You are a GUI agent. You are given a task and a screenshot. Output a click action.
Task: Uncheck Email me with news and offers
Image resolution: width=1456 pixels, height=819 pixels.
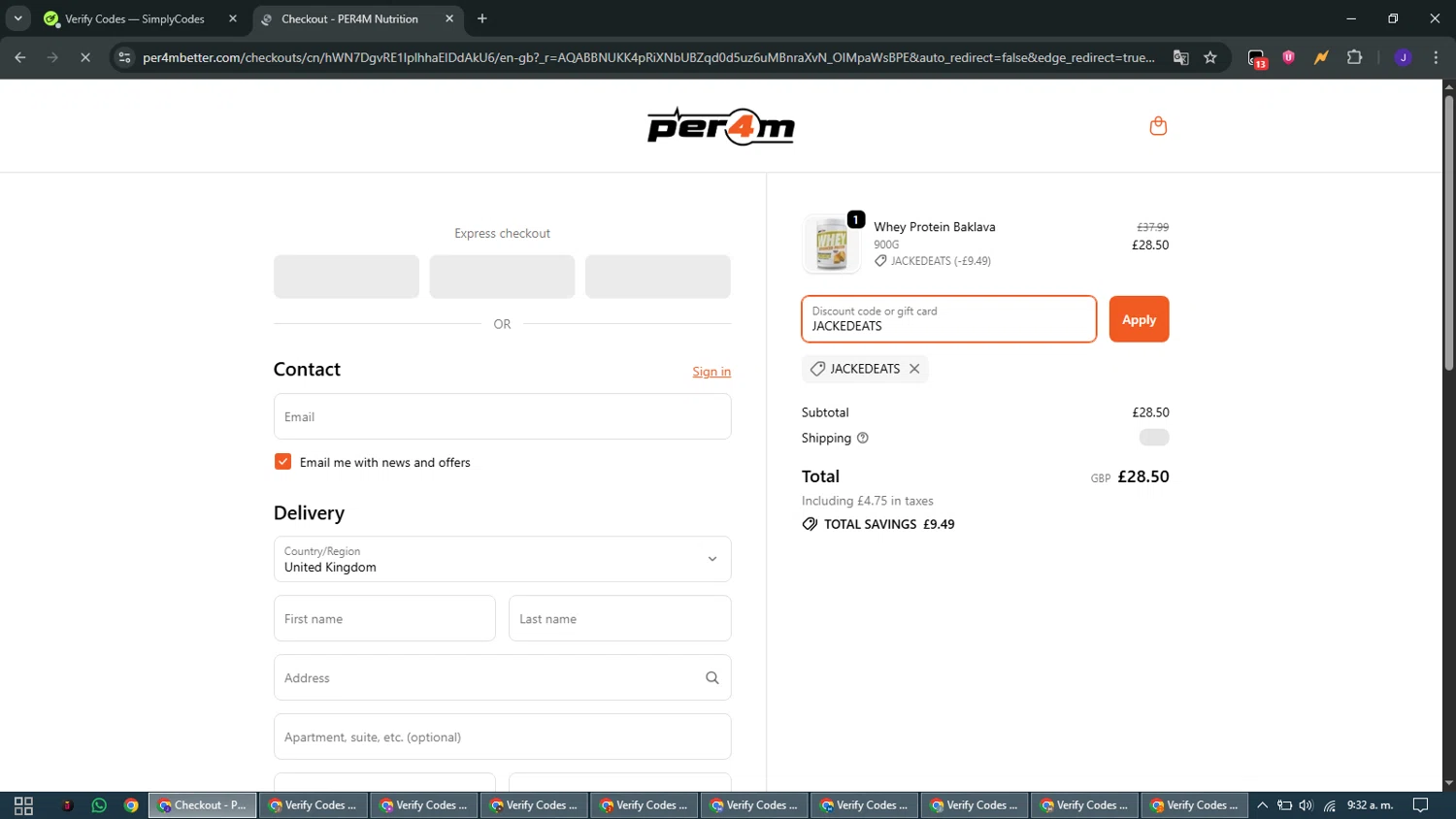(282, 462)
